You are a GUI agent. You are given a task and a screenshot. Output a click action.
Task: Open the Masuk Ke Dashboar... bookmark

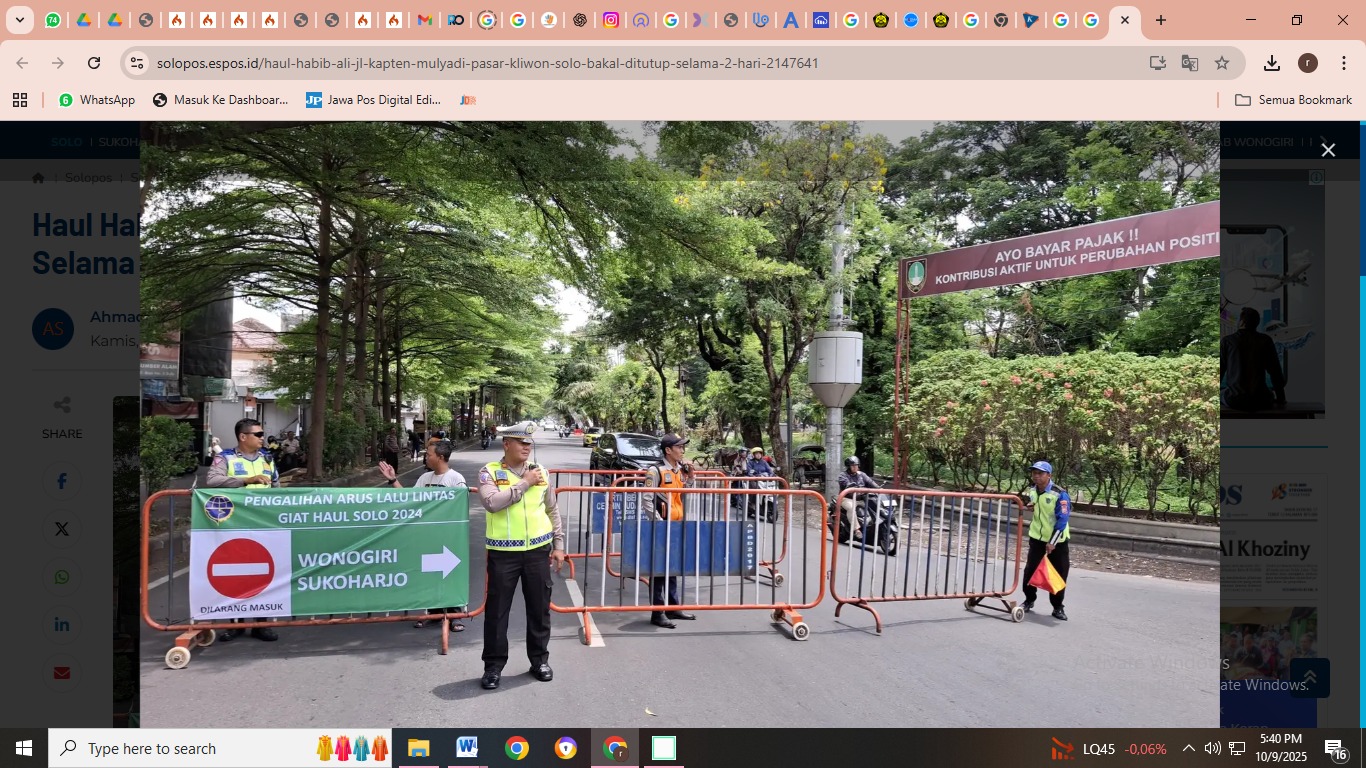tap(220, 100)
